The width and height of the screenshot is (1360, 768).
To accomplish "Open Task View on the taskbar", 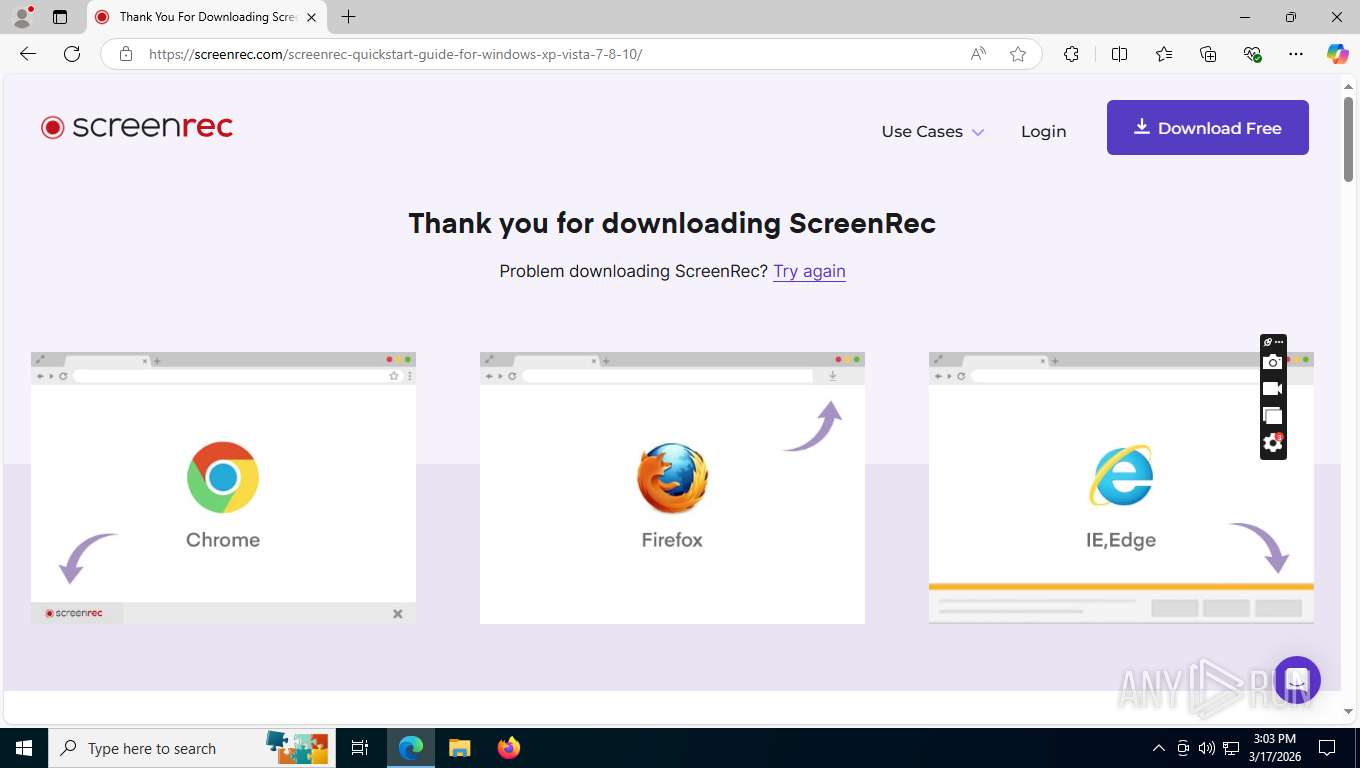I will [x=360, y=748].
